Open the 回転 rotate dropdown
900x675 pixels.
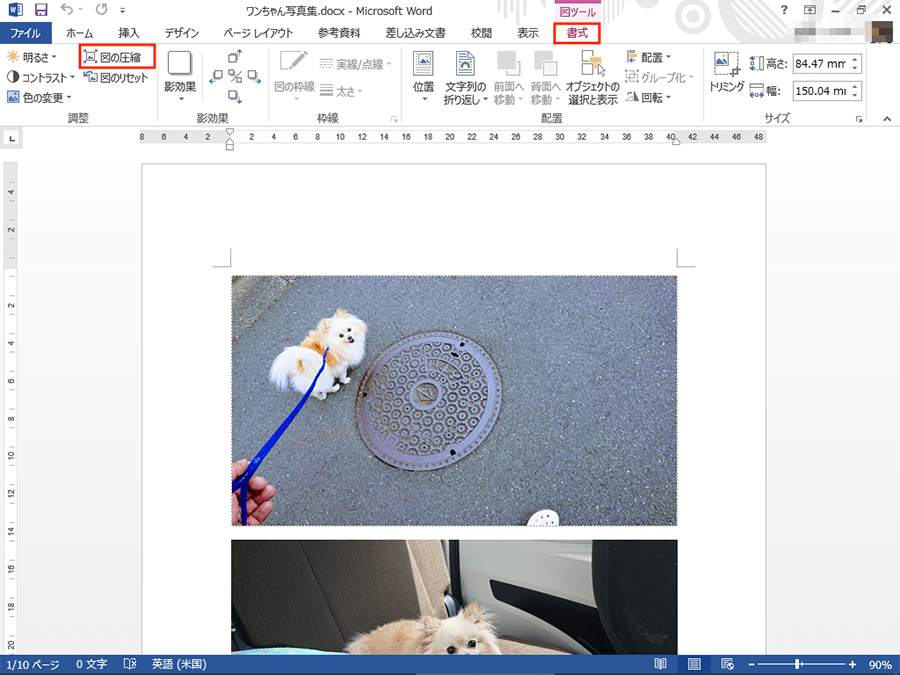649,97
